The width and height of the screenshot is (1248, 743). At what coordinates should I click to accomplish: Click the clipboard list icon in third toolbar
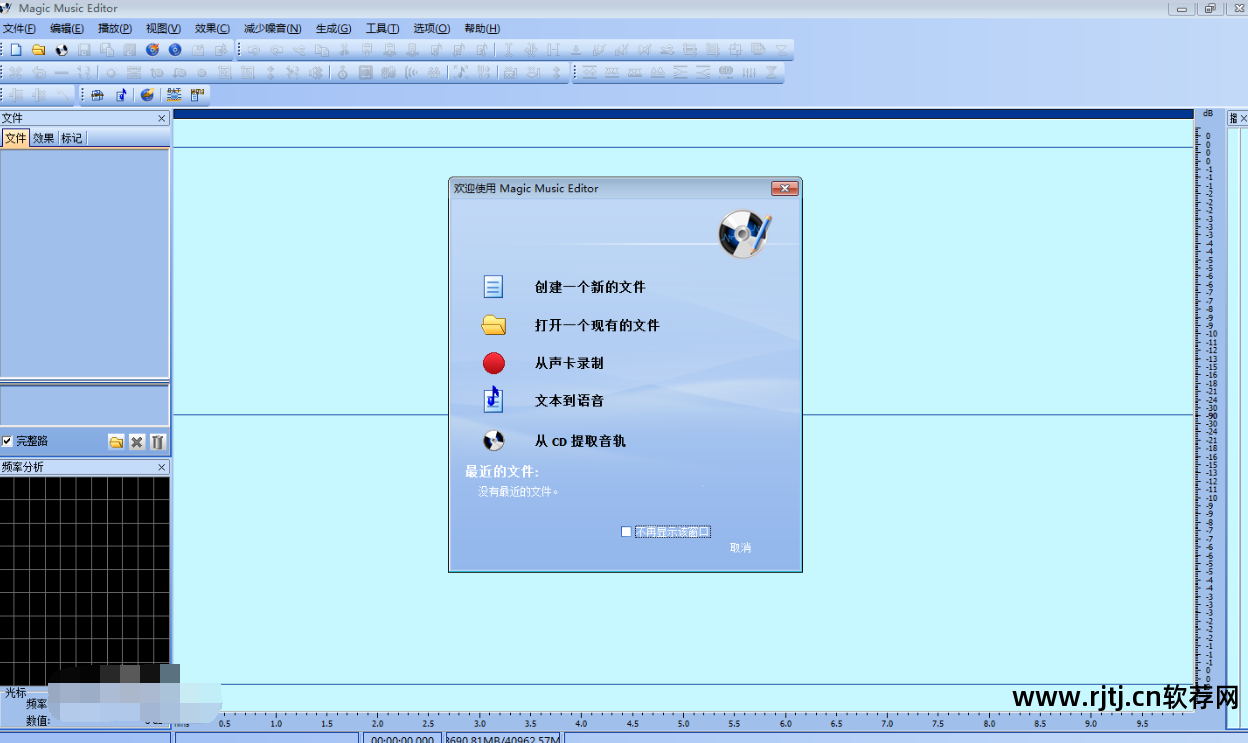tap(197, 95)
